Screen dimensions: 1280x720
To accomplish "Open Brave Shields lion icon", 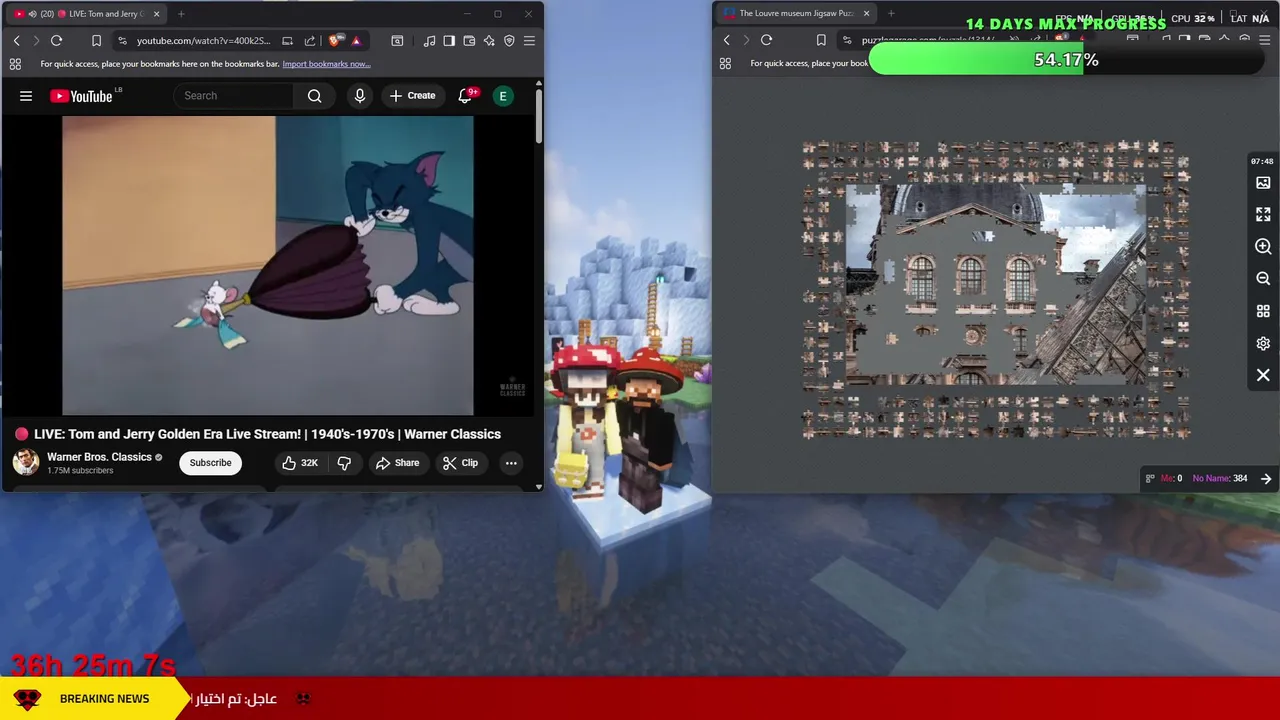I will [335, 41].
